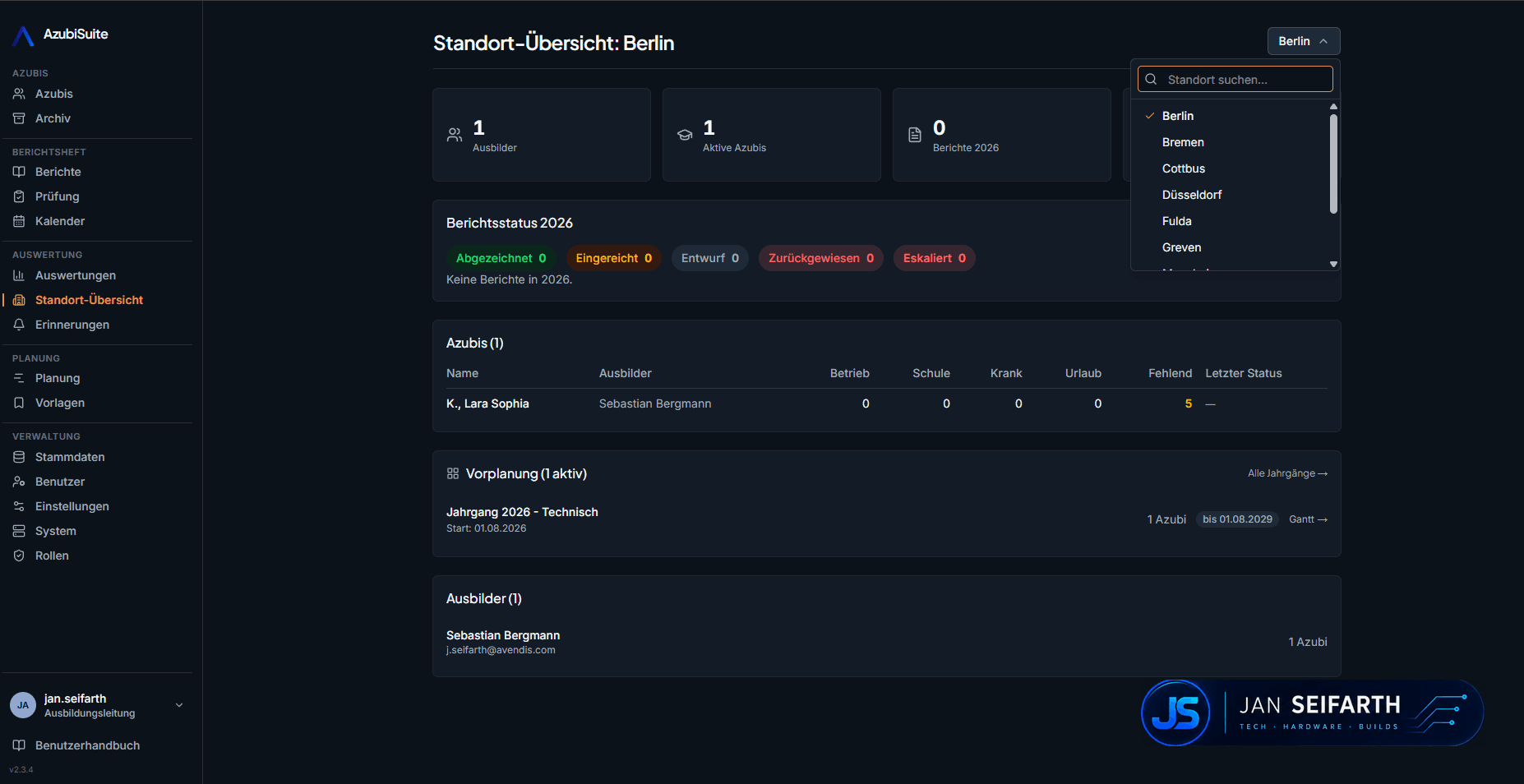The image size is (1524, 784).
Task: Open the Gantt link for Jahrgang 2026
Action: click(1308, 519)
